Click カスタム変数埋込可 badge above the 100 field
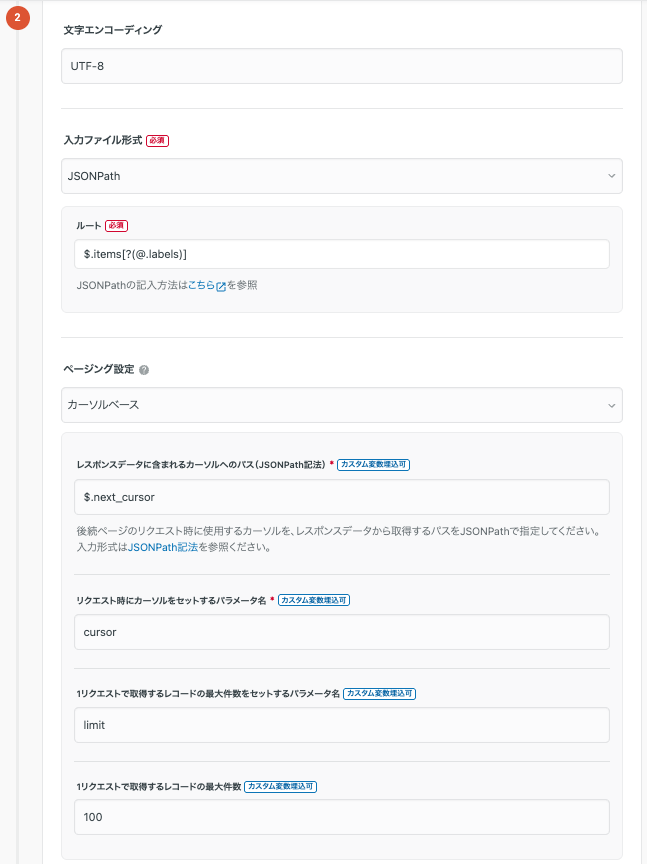This screenshot has width=647, height=864. coord(281,786)
